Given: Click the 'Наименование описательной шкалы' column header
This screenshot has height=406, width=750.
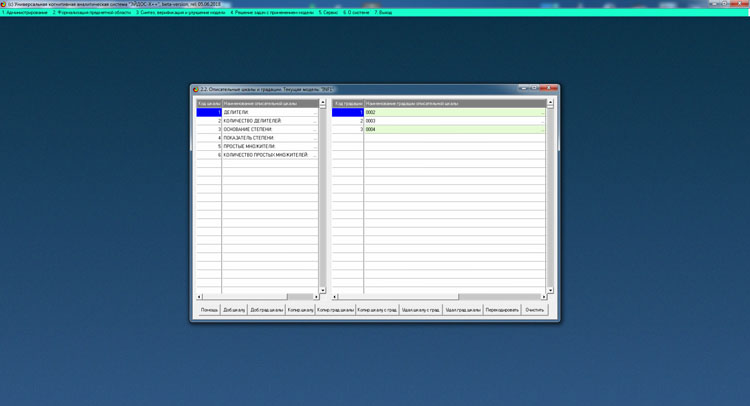Looking at the screenshot, I should [x=268, y=103].
